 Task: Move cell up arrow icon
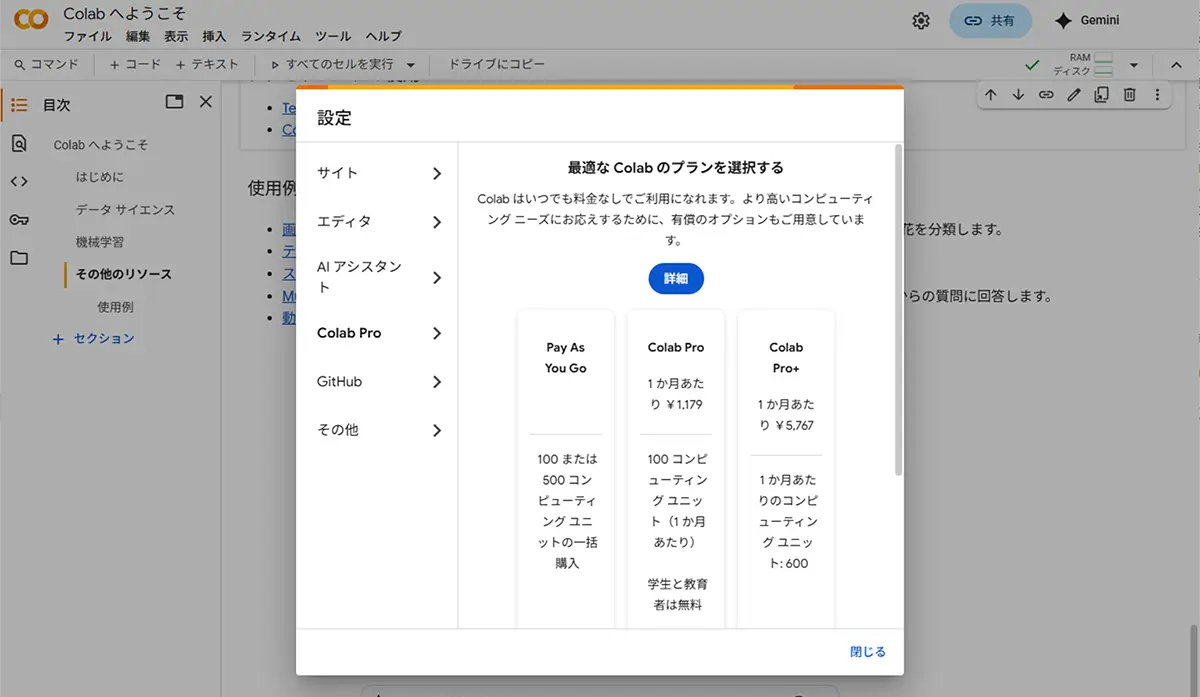click(x=990, y=95)
